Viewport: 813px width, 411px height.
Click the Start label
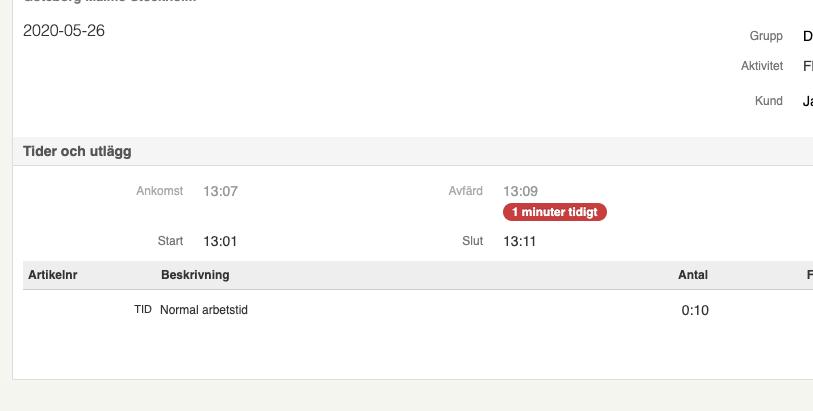pyautogui.click(x=171, y=241)
